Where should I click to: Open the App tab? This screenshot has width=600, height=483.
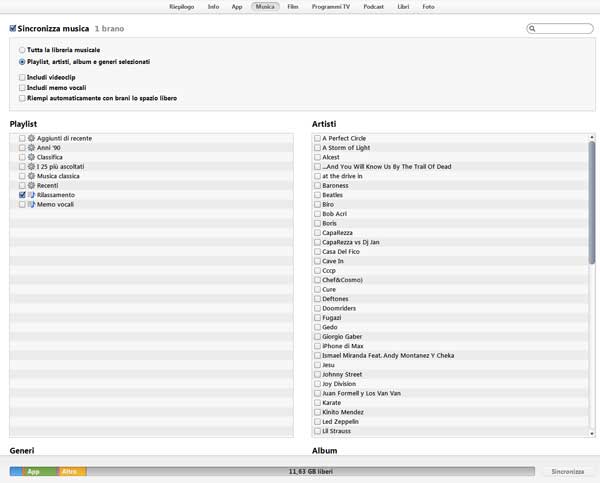coord(237,7)
